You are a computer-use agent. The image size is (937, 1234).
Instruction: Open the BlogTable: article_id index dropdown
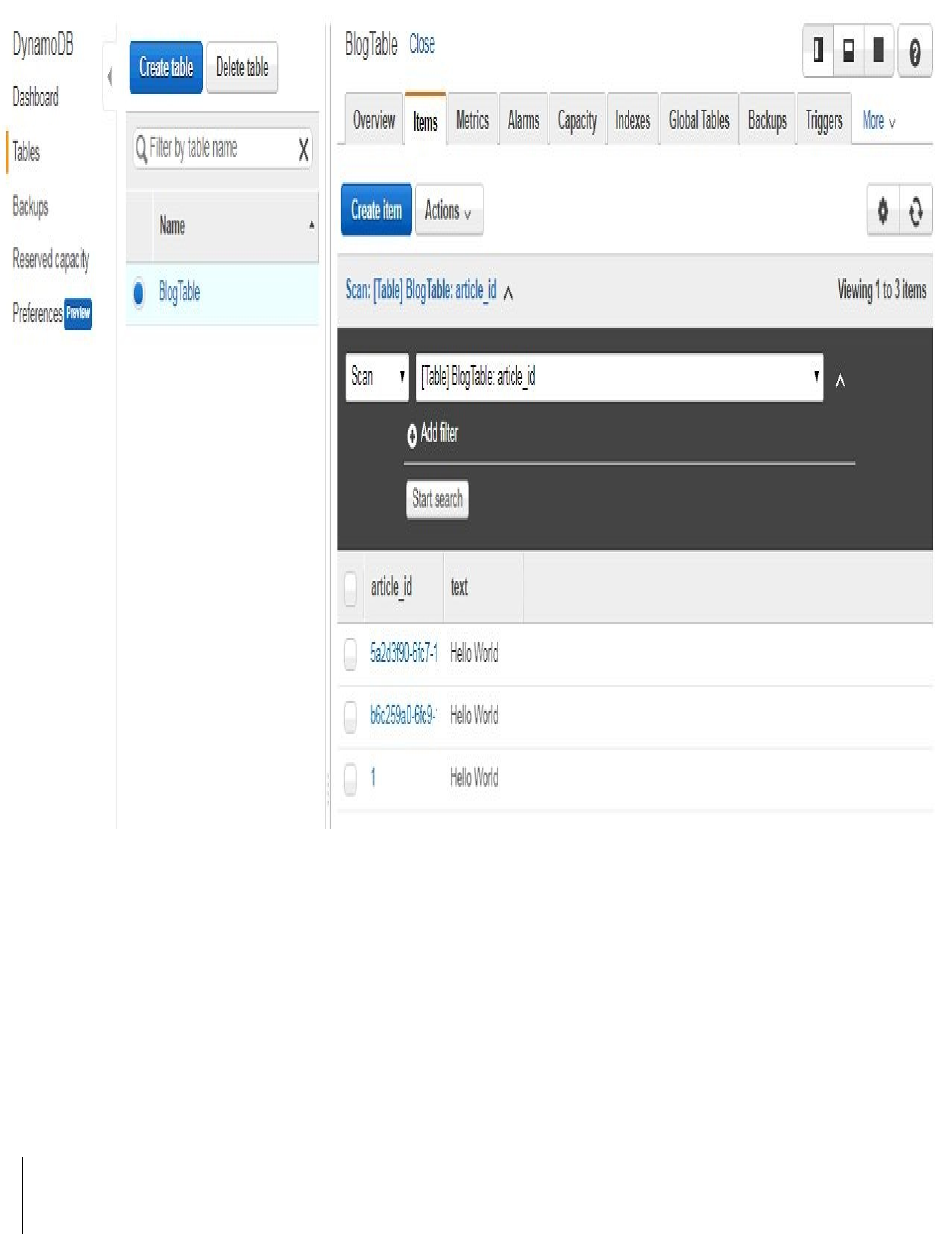(620, 378)
